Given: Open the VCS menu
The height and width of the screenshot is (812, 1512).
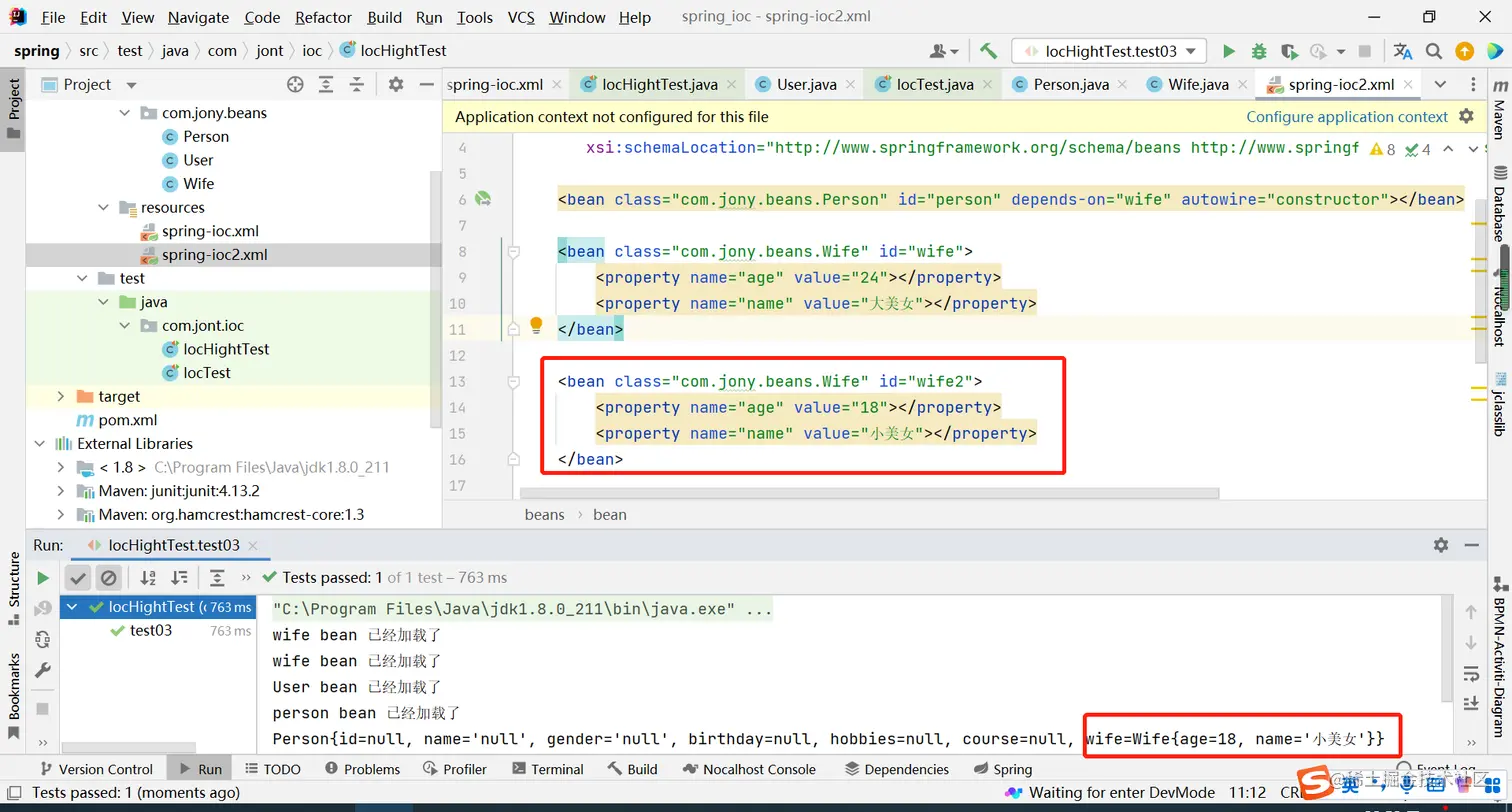Looking at the screenshot, I should [x=521, y=17].
